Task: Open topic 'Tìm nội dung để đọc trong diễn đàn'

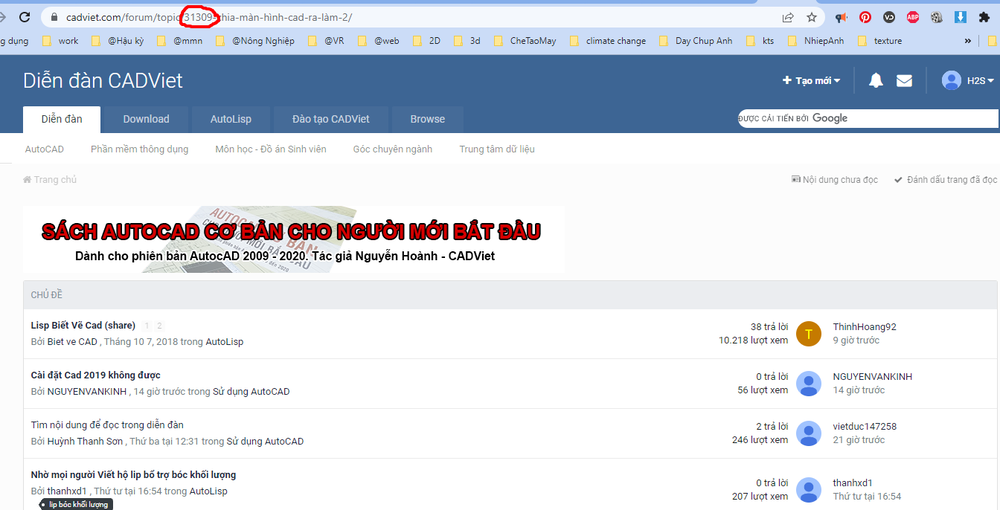Action: click(x=107, y=425)
